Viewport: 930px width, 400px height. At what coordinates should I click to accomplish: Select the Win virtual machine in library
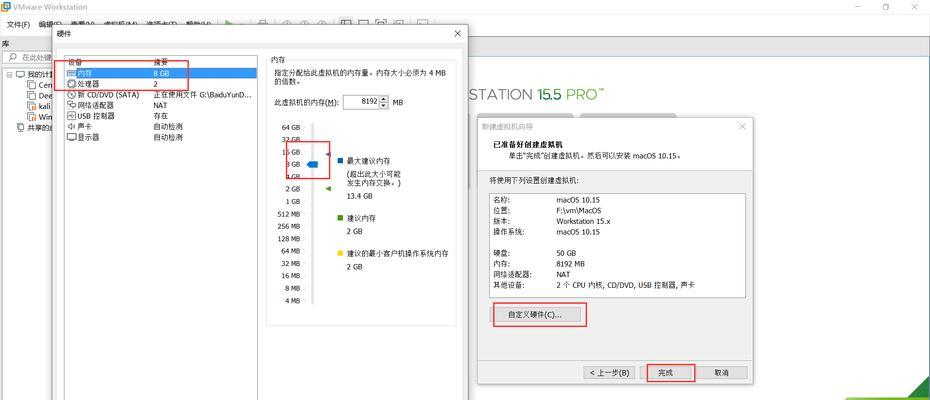coord(40,117)
